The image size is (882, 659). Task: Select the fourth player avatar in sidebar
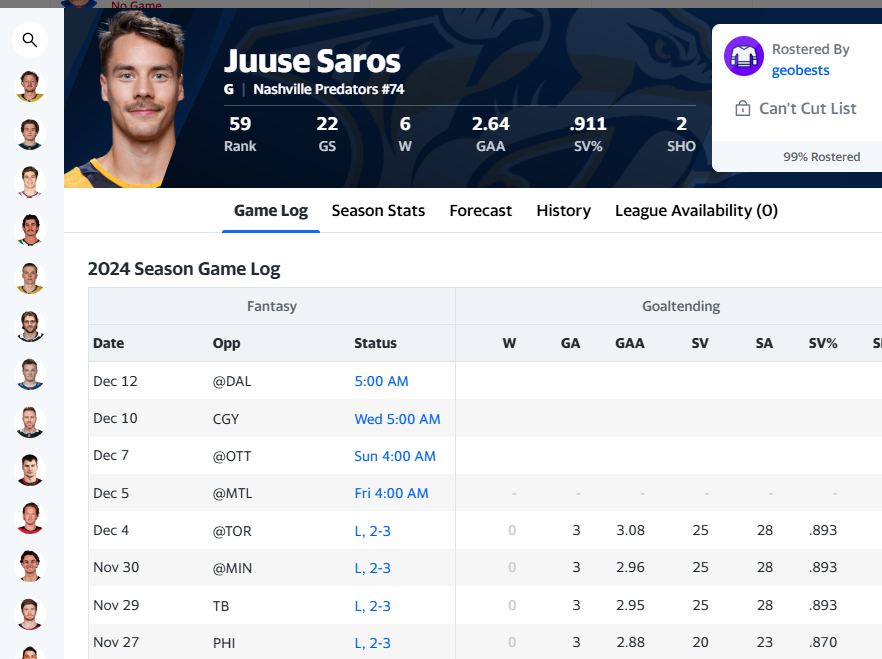pos(30,230)
